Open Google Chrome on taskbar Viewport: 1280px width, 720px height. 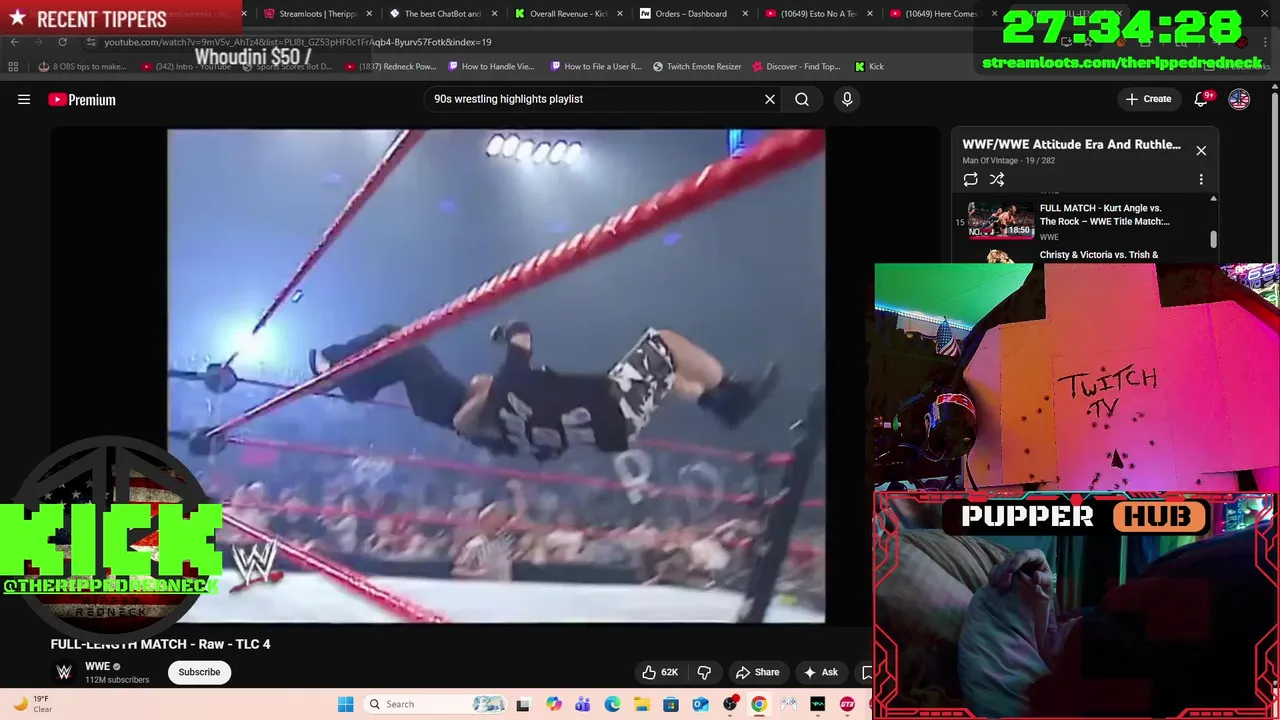coord(759,704)
